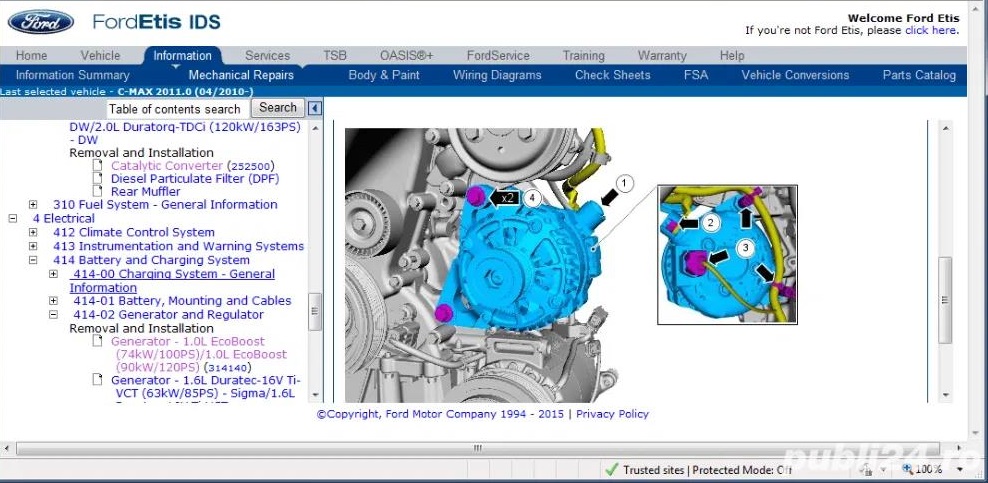Expand 413 Instrumentation and Warning Systems node
The height and width of the screenshot is (483, 988).
tap(33, 246)
